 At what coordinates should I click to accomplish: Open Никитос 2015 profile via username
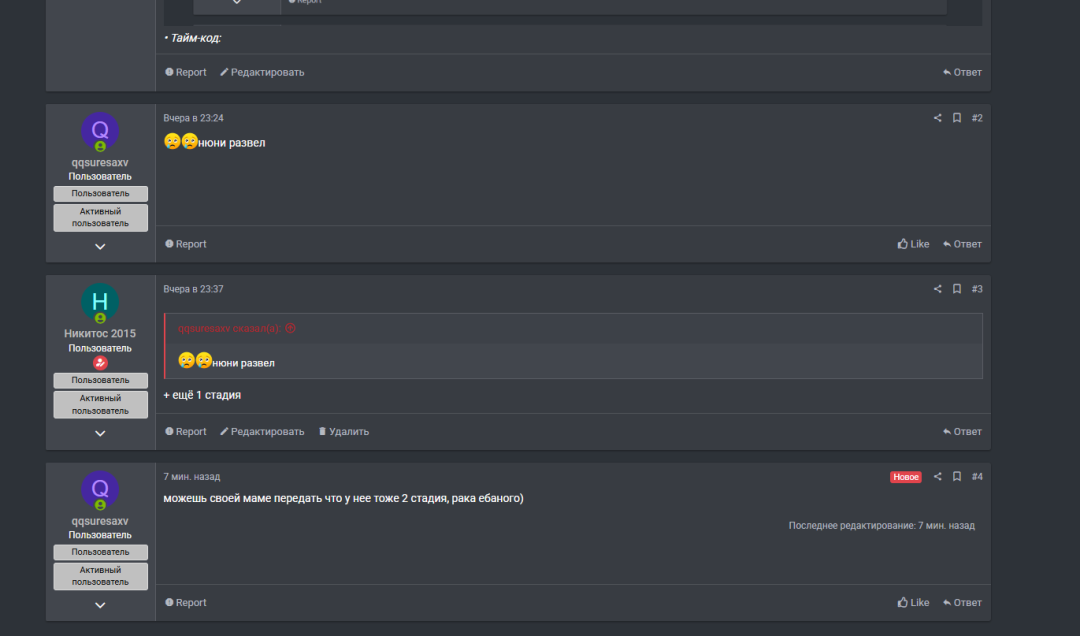pyautogui.click(x=100, y=334)
